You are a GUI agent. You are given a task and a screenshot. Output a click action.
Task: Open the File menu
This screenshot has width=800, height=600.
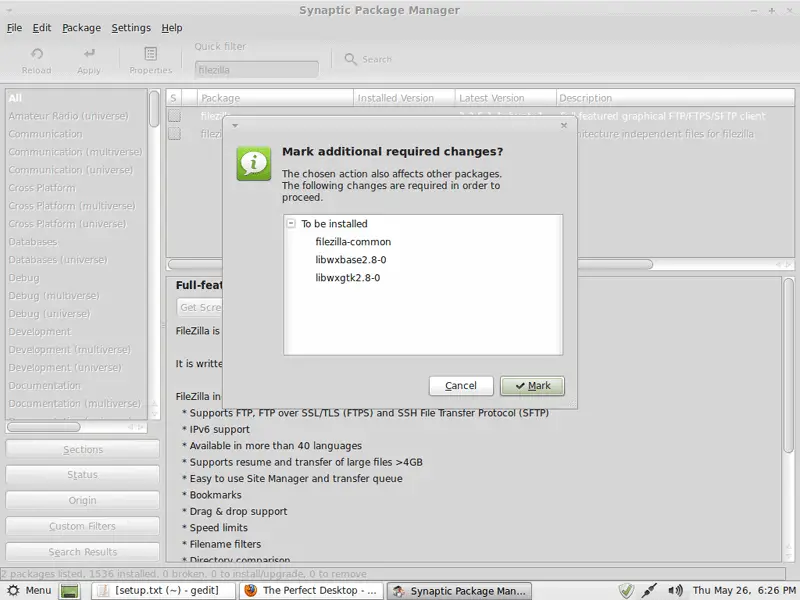pyautogui.click(x=14, y=28)
